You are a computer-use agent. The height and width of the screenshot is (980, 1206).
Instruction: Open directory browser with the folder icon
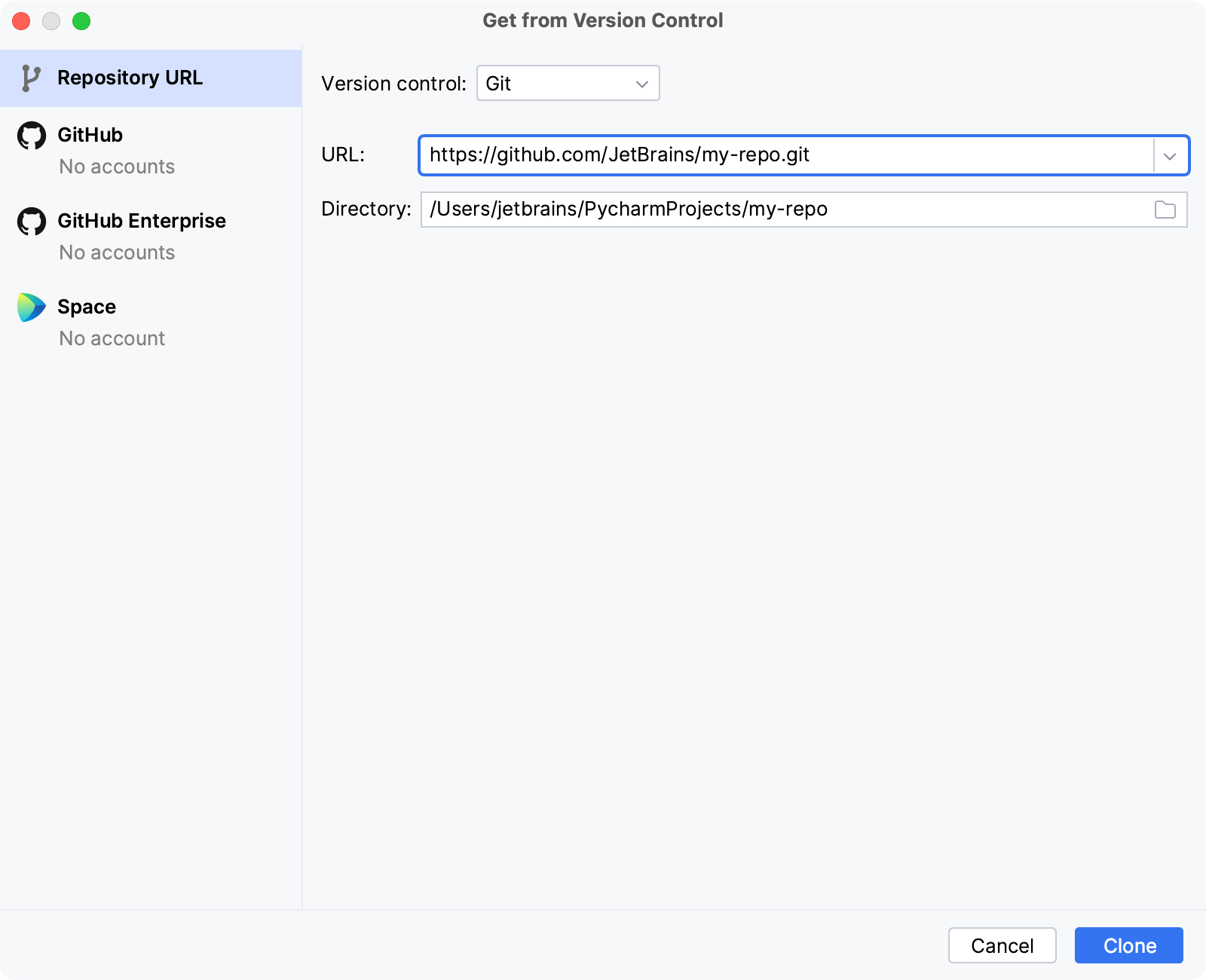point(1165,209)
